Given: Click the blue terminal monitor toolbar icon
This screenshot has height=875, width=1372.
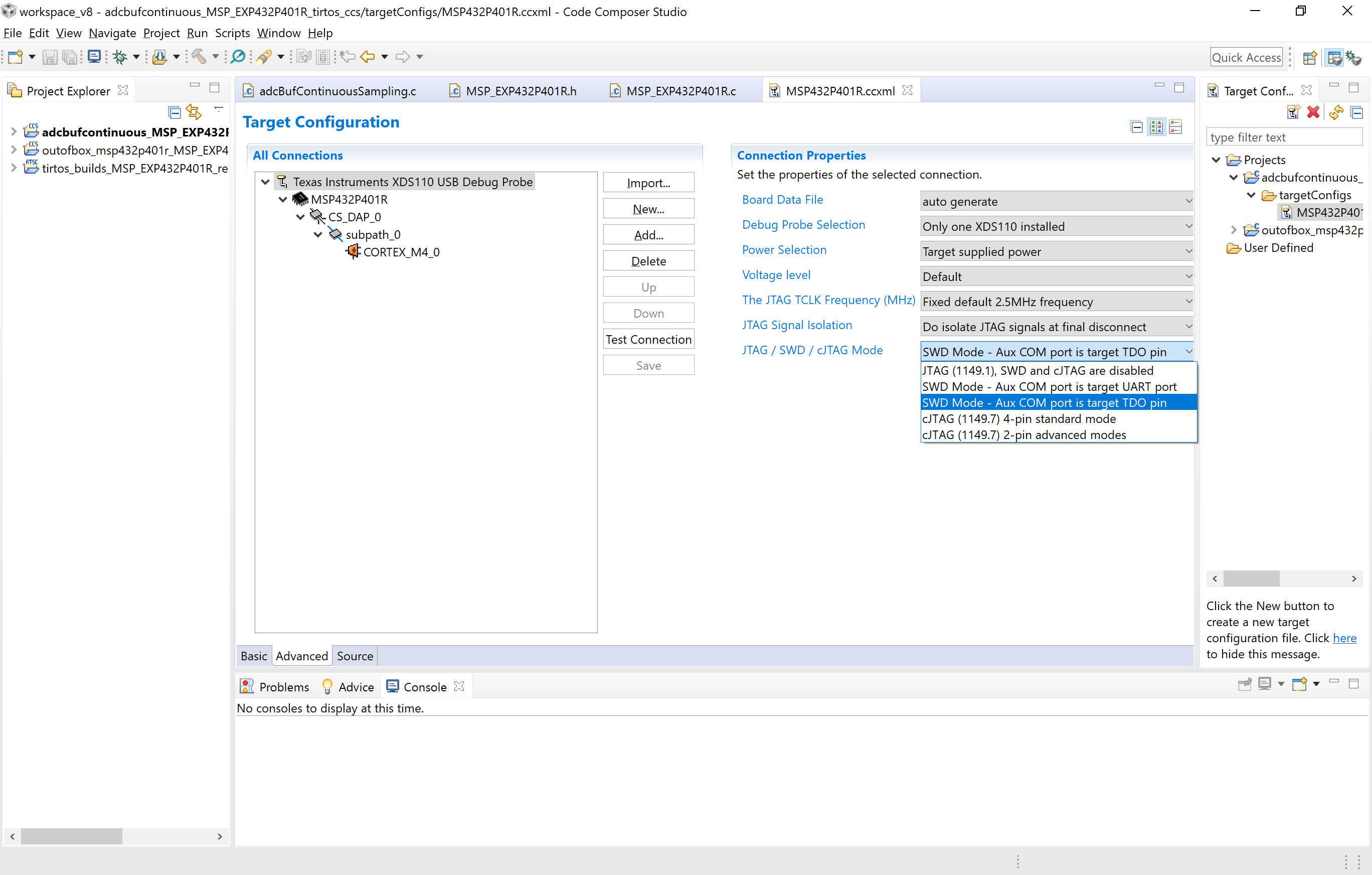Looking at the screenshot, I should point(94,56).
